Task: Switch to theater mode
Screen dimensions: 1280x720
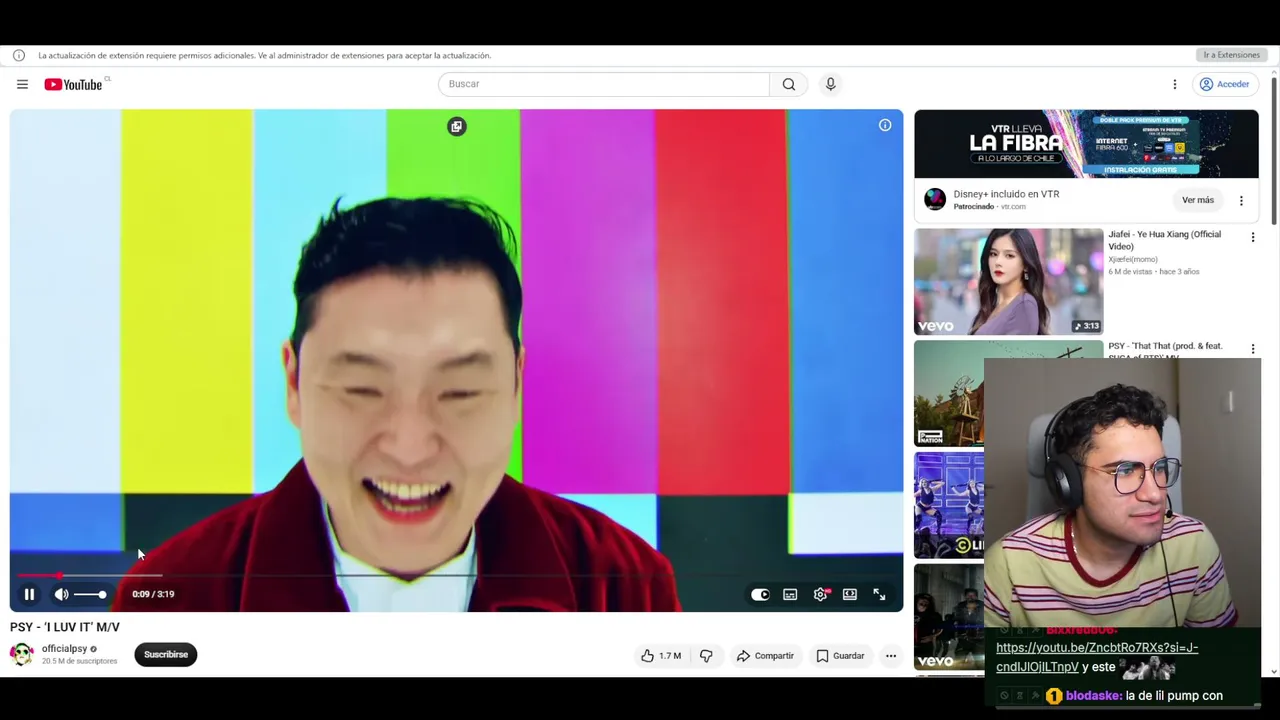Action: 849,594
